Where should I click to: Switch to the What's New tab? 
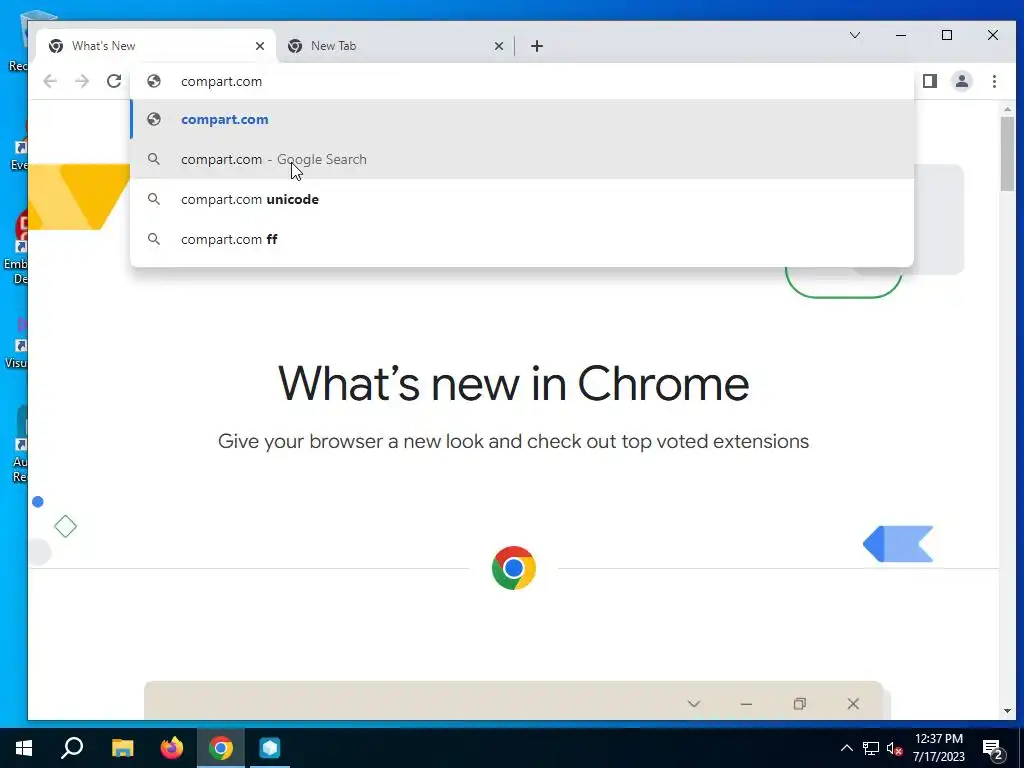pyautogui.click(x=157, y=46)
